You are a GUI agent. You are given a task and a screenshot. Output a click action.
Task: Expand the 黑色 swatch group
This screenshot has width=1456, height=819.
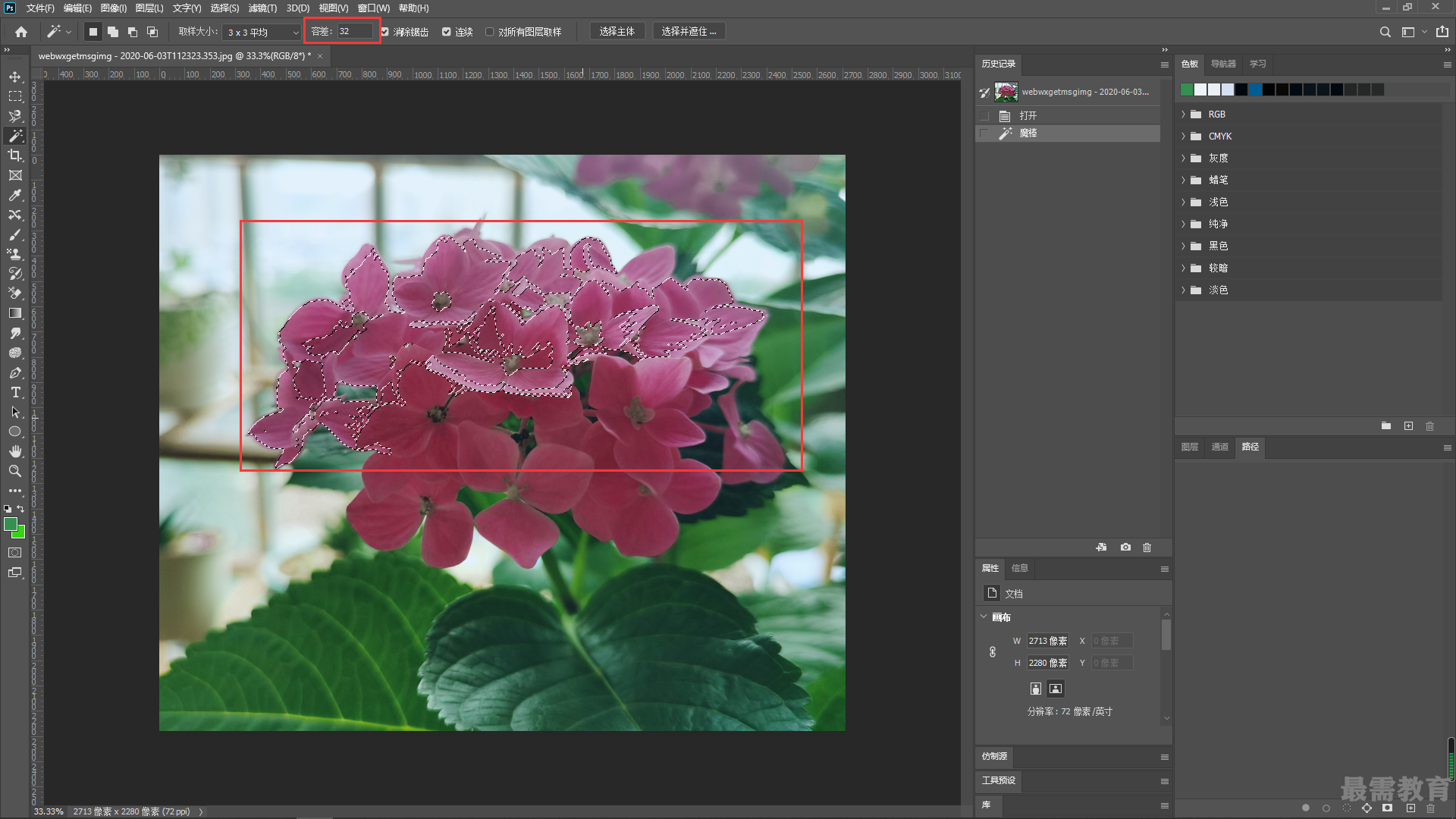(x=1183, y=246)
